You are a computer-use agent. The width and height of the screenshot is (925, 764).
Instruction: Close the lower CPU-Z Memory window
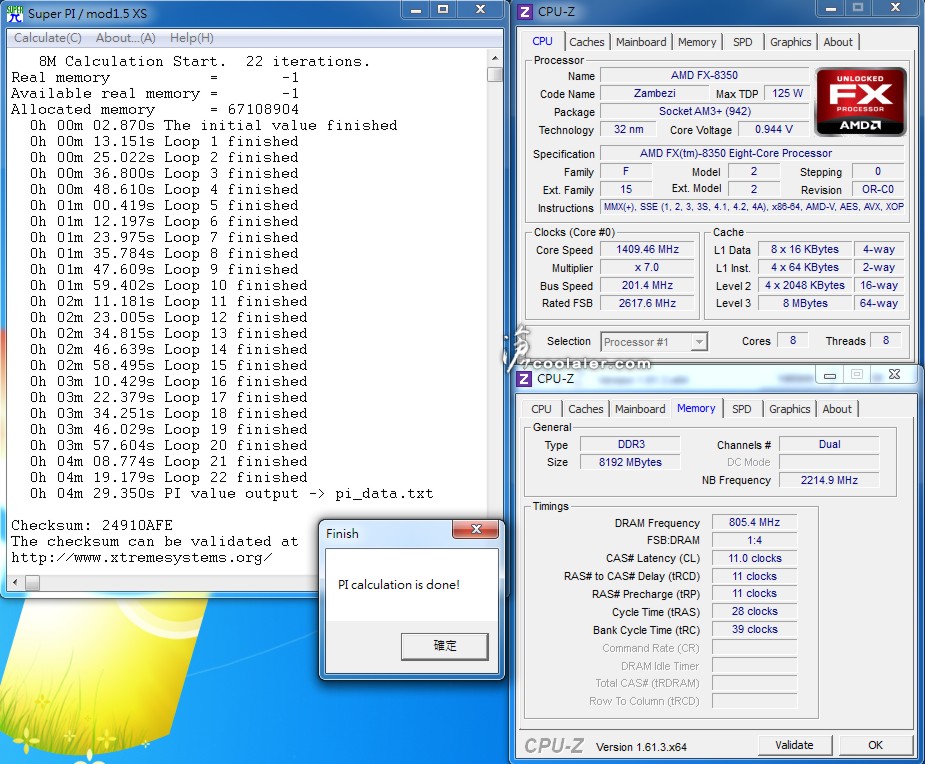click(894, 375)
